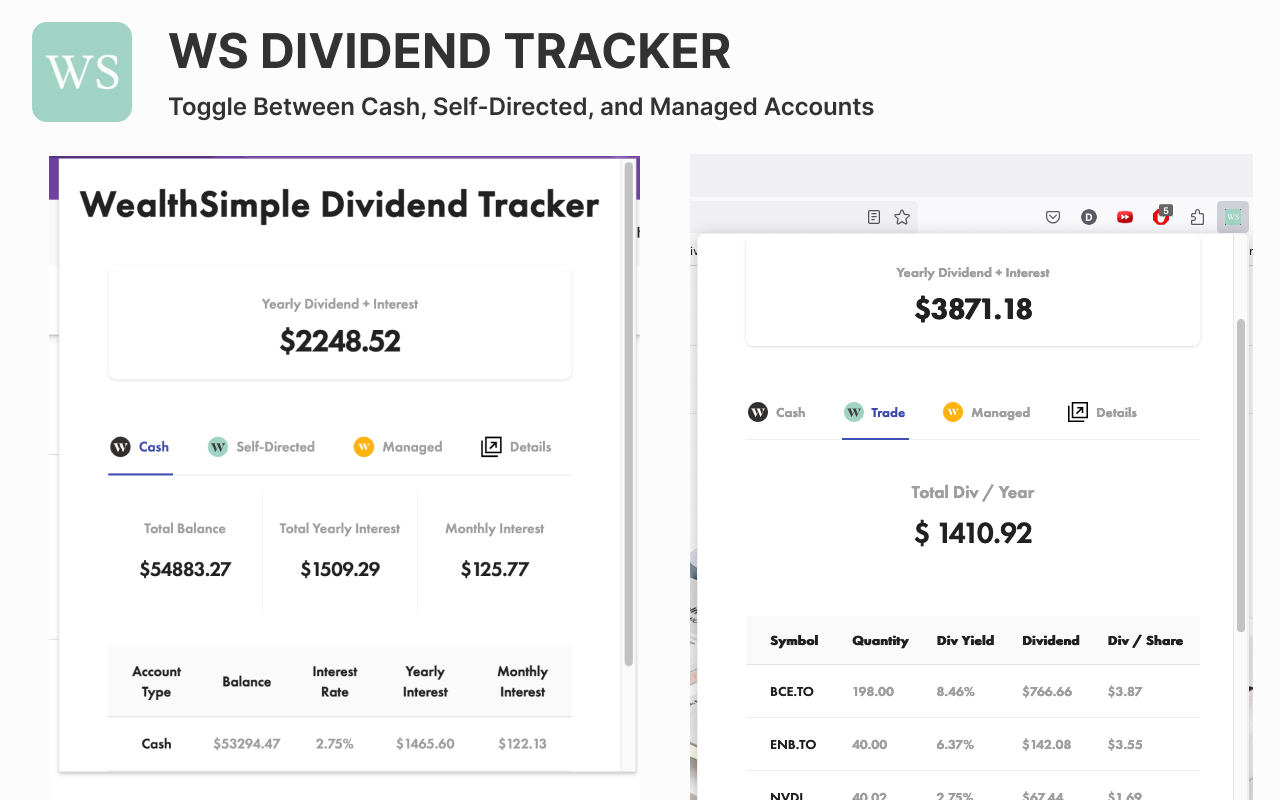Click the external-link icon beside Details
The image size is (1280, 800).
click(491, 446)
